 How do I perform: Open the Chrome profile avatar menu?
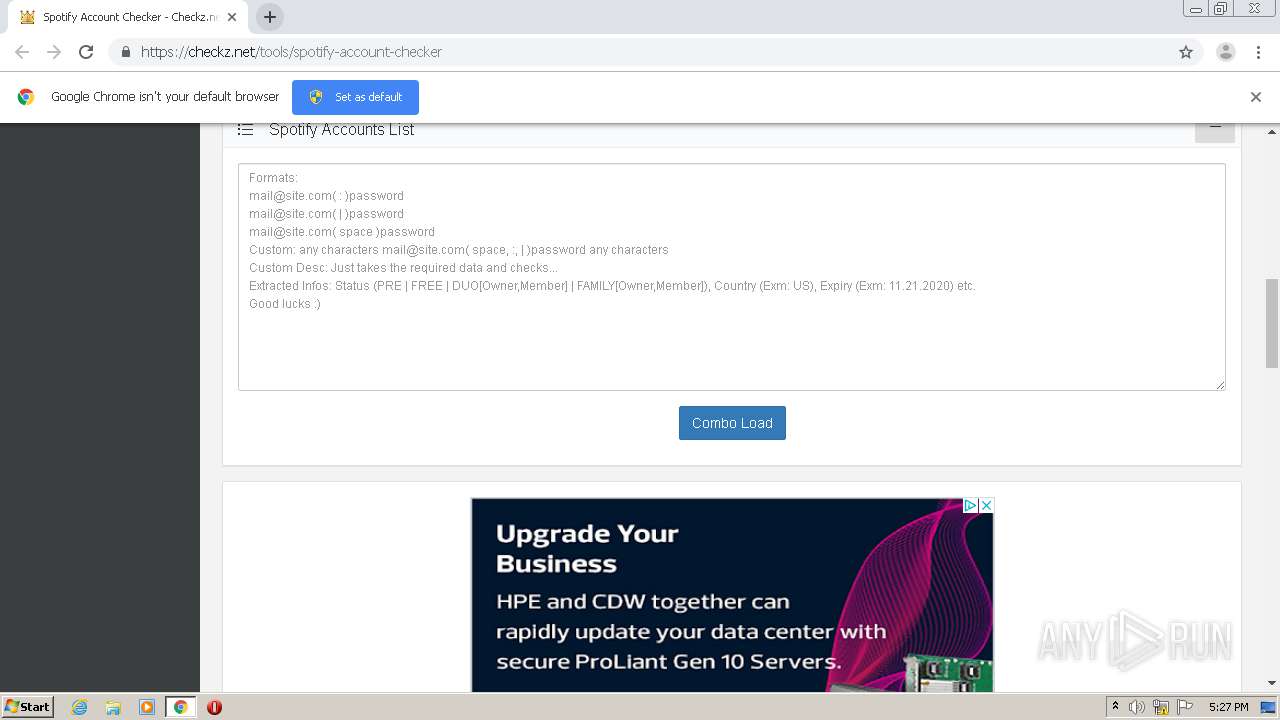[x=1226, y=52]
